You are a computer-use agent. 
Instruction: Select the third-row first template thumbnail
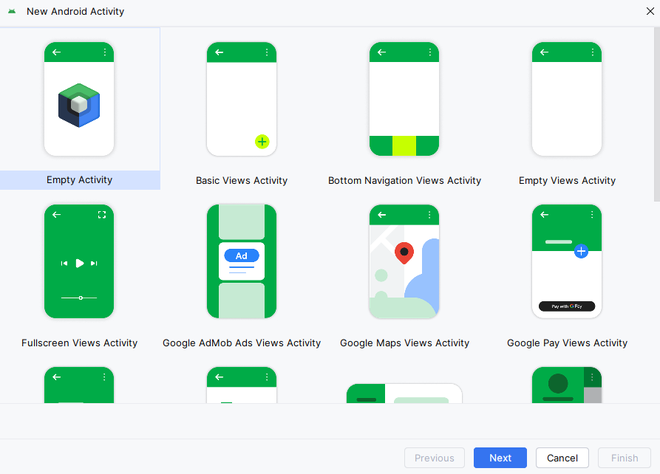click(x=79, y=385)
